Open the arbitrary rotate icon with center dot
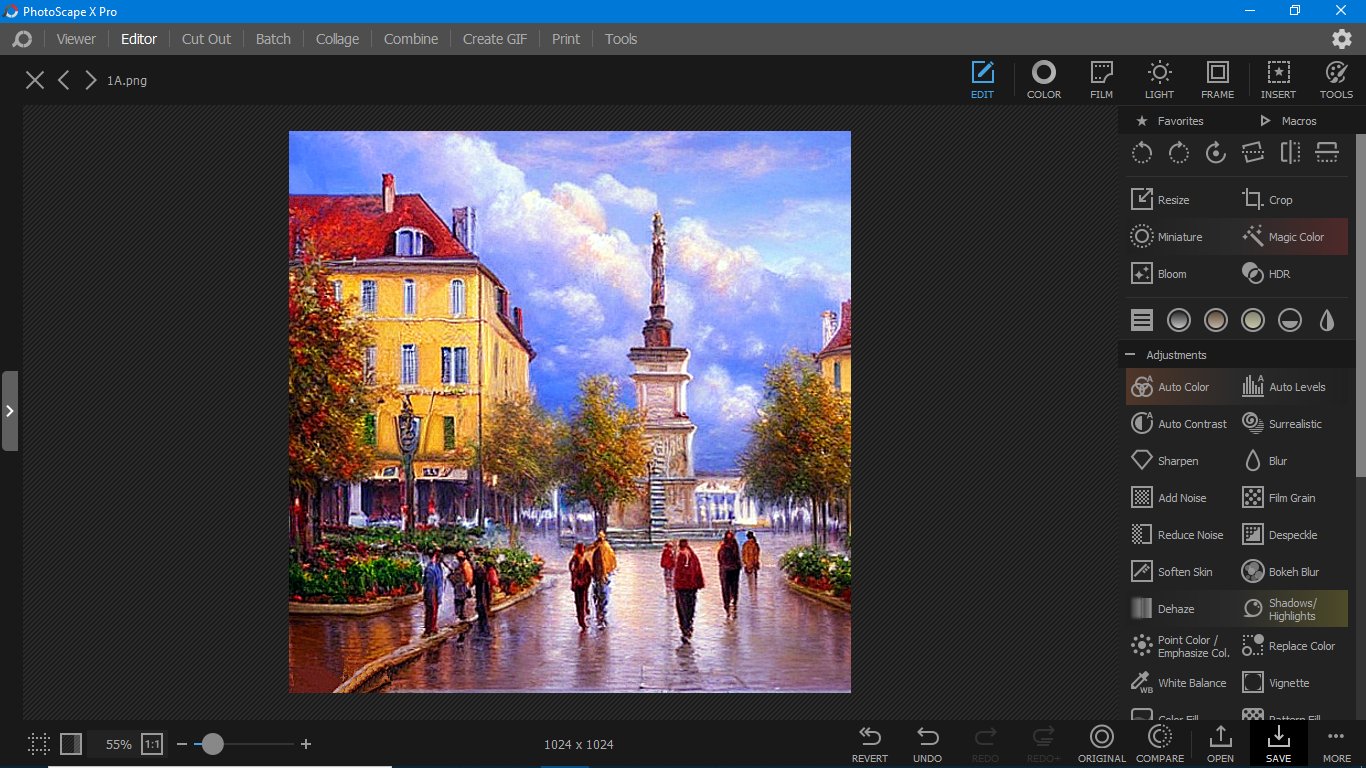The image size is (1366, 768). (1216, 153)
